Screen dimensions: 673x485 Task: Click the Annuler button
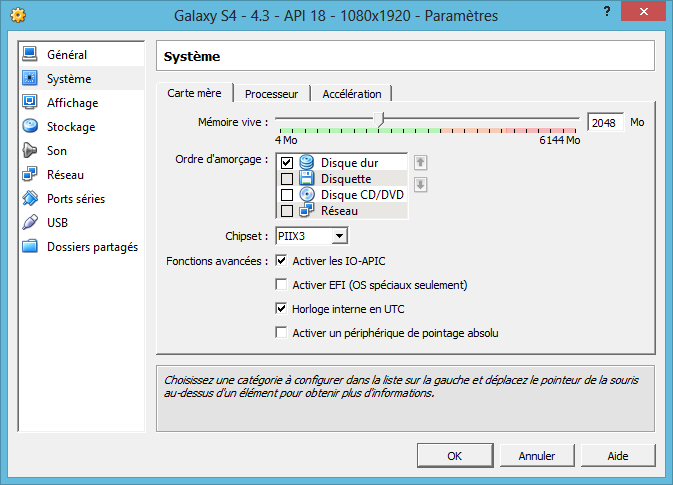tap(537, 455)
